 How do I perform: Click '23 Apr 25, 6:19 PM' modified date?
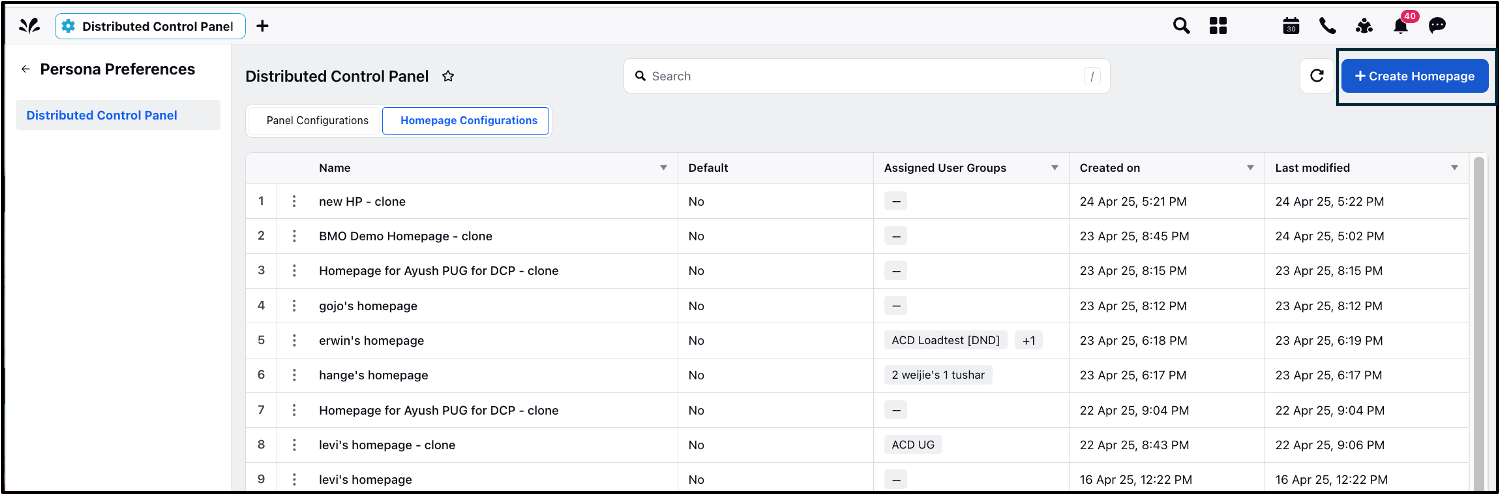(x=1329, y=340)
